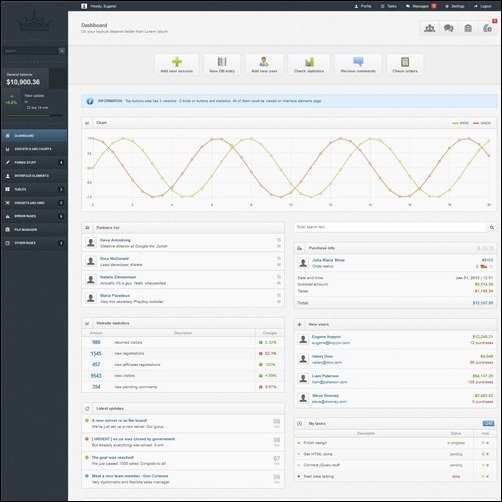Open File Manager sidebar item
This screenshot has height=502, width=502.
[34, 230]
